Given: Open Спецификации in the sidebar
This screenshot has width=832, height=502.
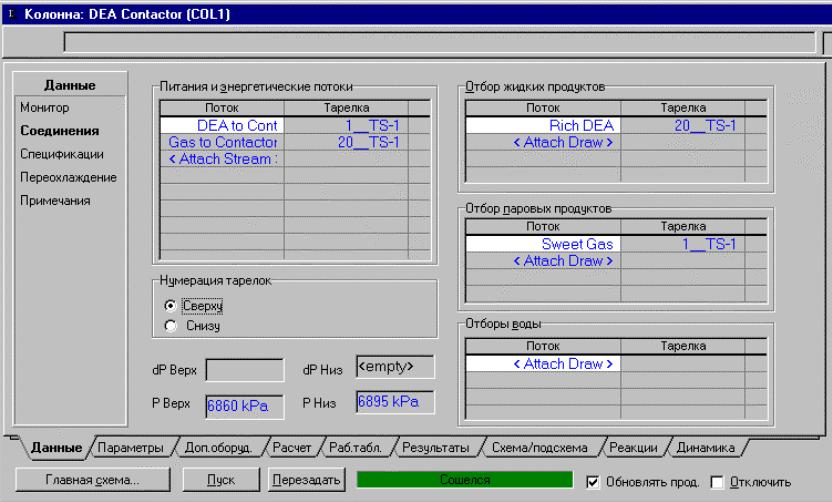Looking at the screenshot, I should tap(62, 154).
